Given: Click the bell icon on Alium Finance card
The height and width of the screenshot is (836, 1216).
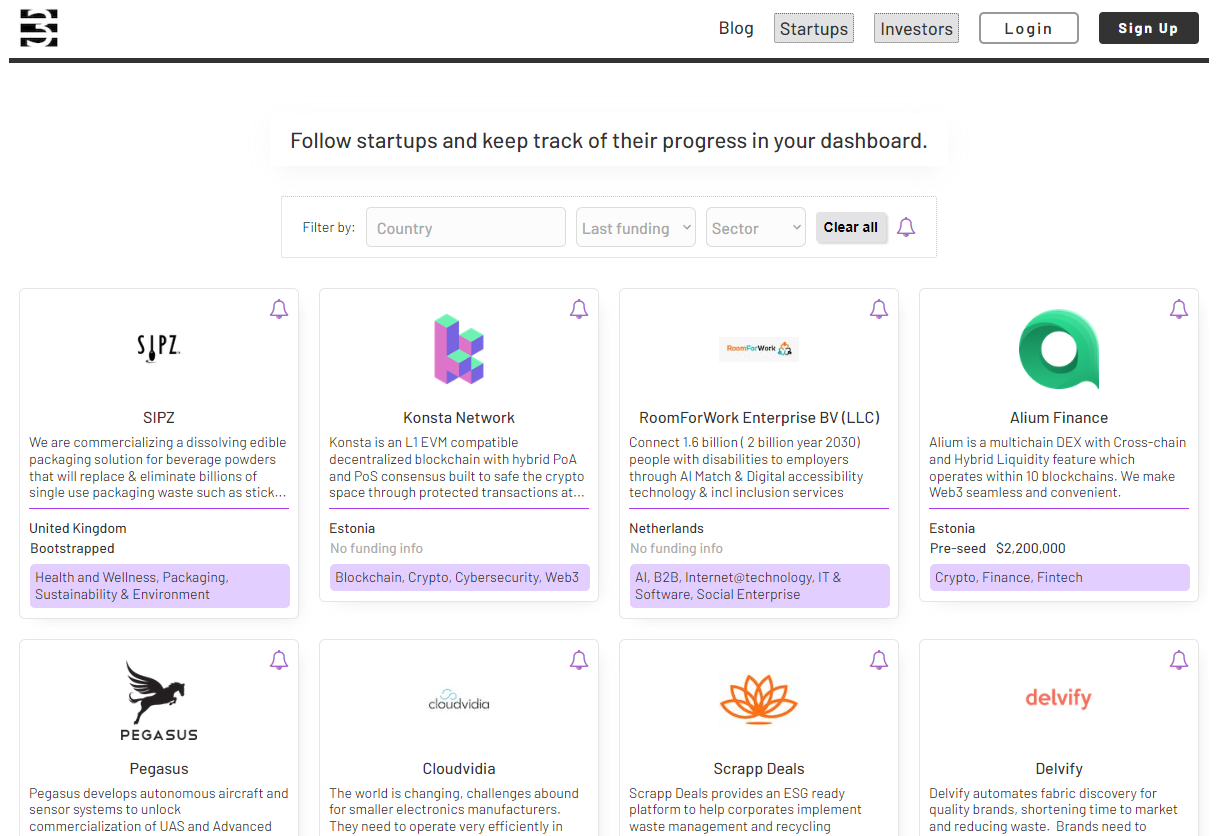Looking at the screenshot, I should click(x=1179, y=310).
